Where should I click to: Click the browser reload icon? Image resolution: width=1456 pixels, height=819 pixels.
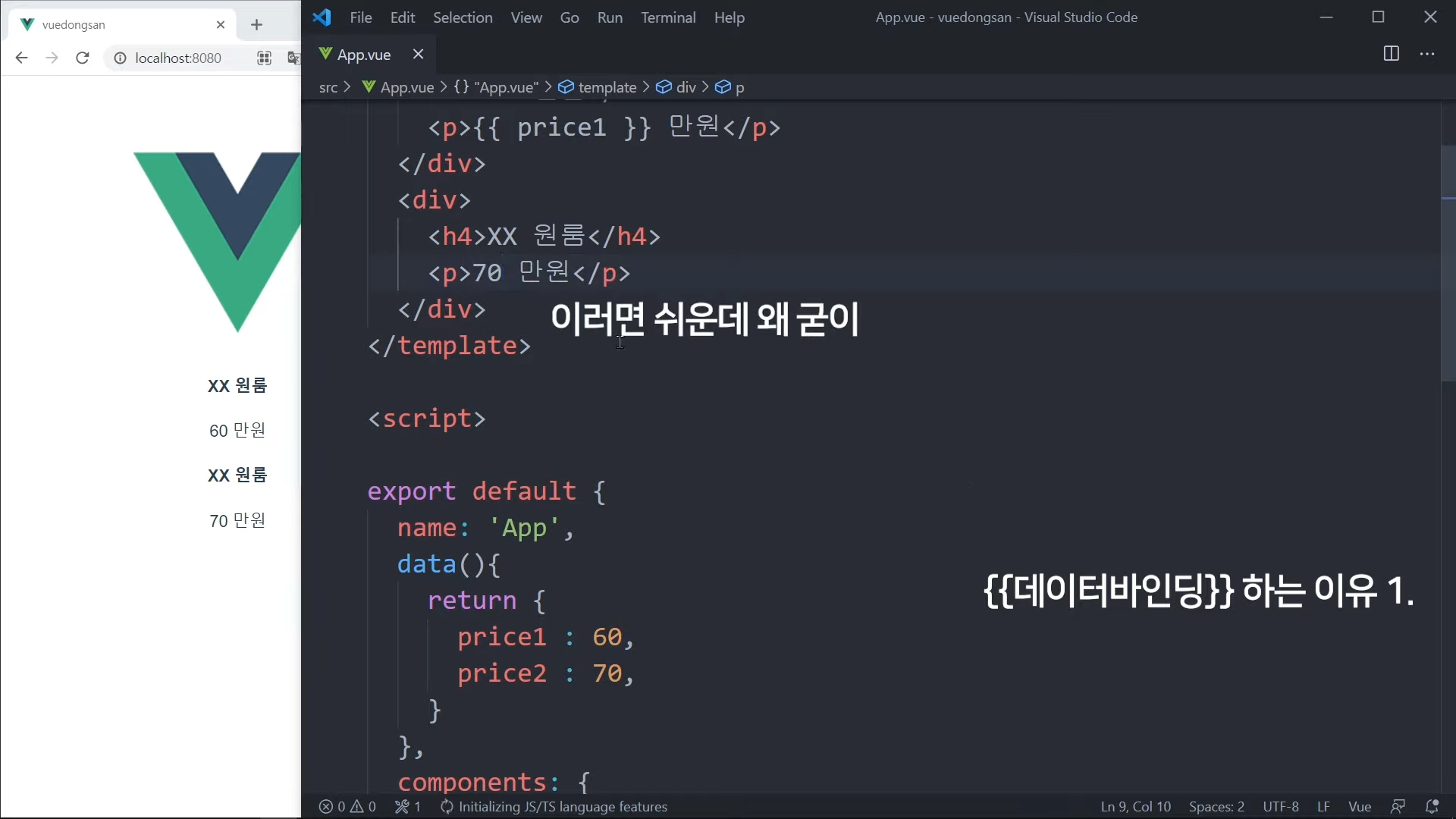click(x=83, y=58)
